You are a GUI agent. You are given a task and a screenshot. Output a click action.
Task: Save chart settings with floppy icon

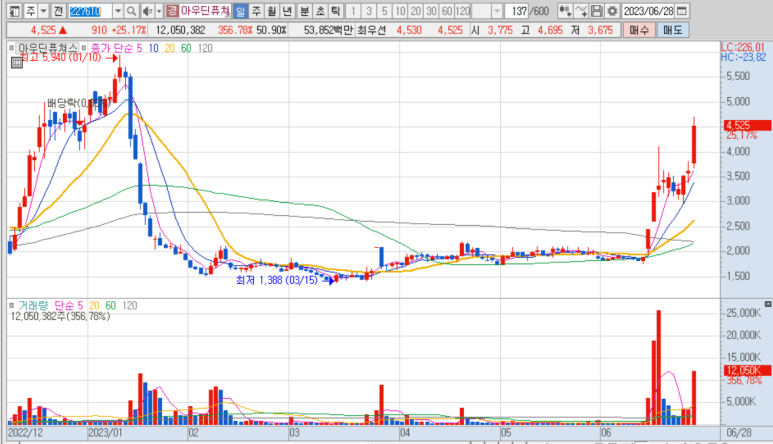pyautogui.click(x=597, y=11)
